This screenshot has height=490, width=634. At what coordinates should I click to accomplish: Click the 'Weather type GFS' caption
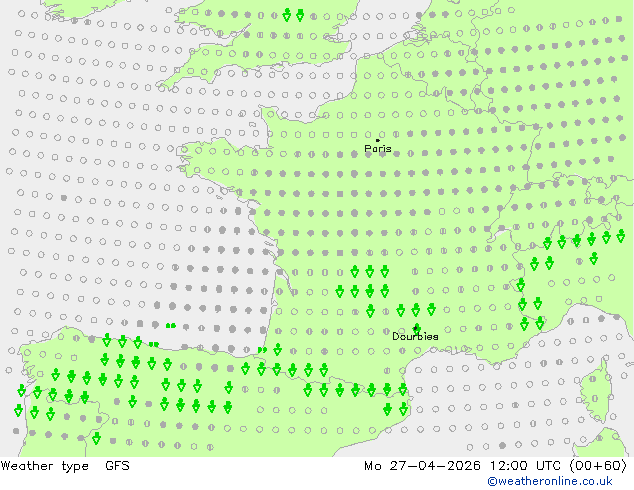[65, 466]
